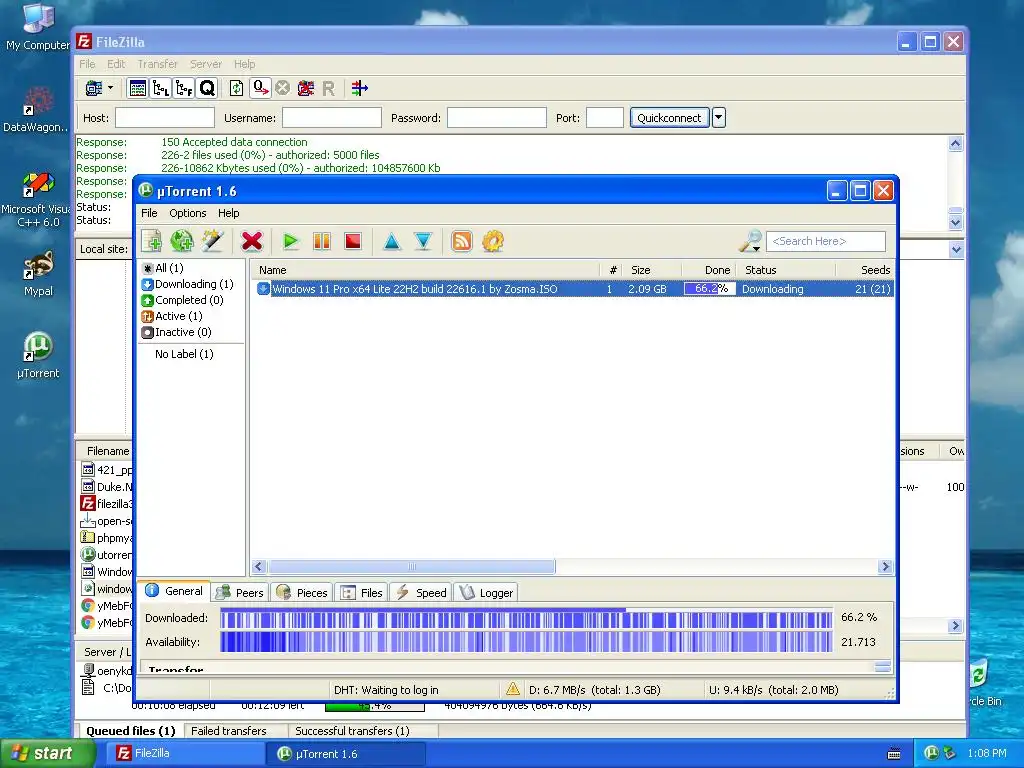Screen dimensions: 1024x768
Task: Select the Active (1) category
Action: [172, 316]
